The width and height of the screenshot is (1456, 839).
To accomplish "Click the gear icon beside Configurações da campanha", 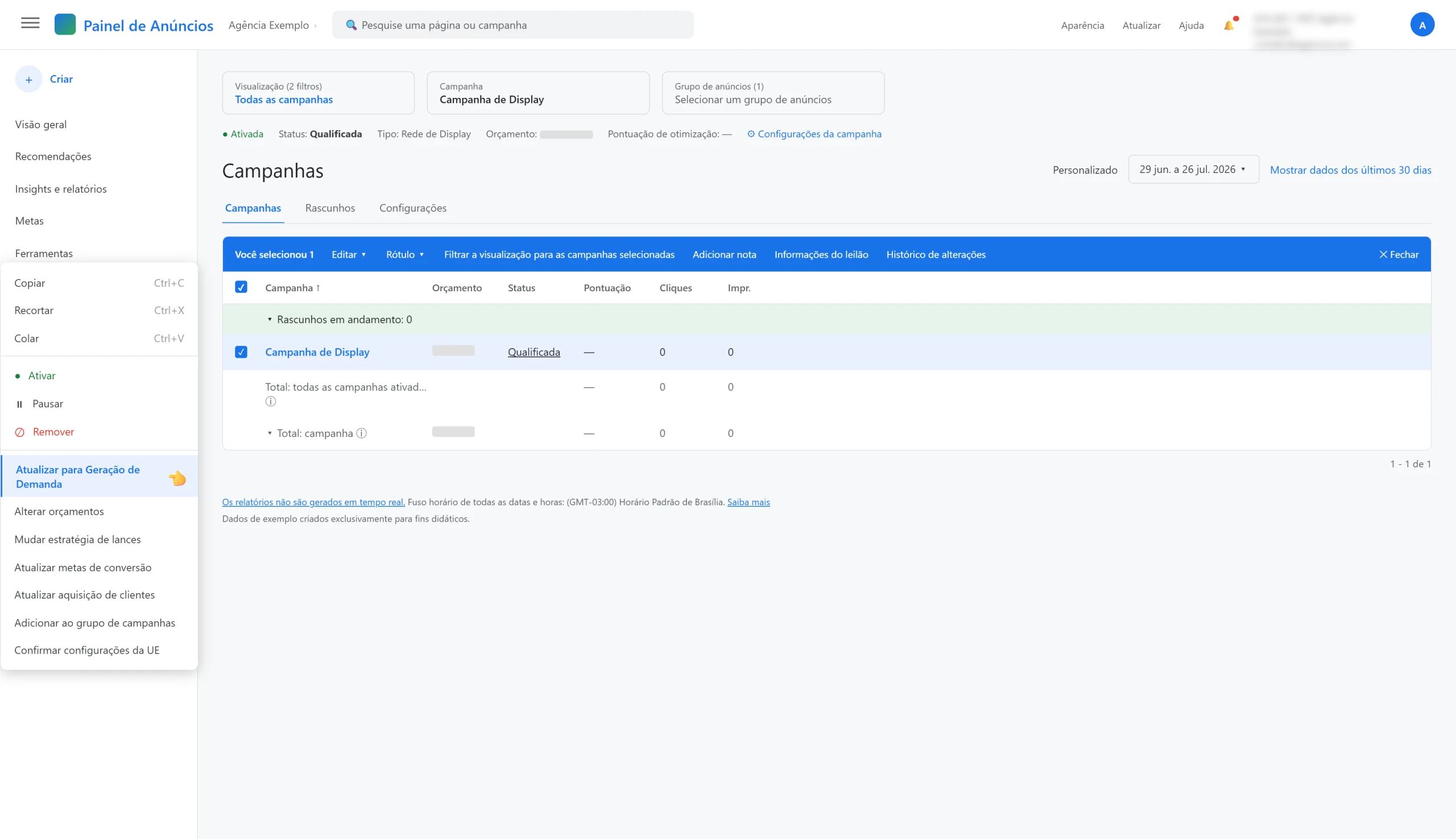I will click(x=751, y=134).
